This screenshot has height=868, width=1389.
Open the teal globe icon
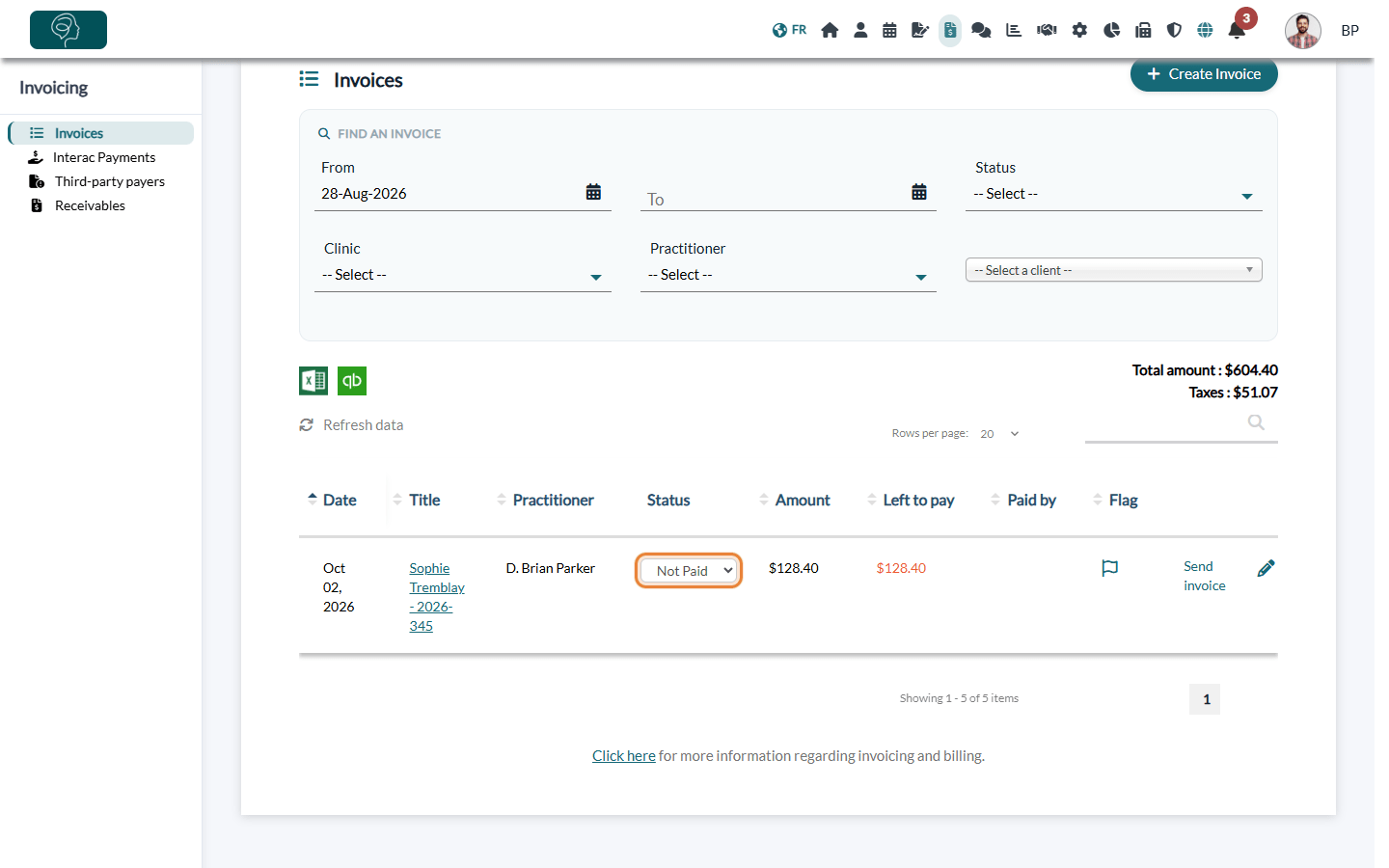[1205, 30]
